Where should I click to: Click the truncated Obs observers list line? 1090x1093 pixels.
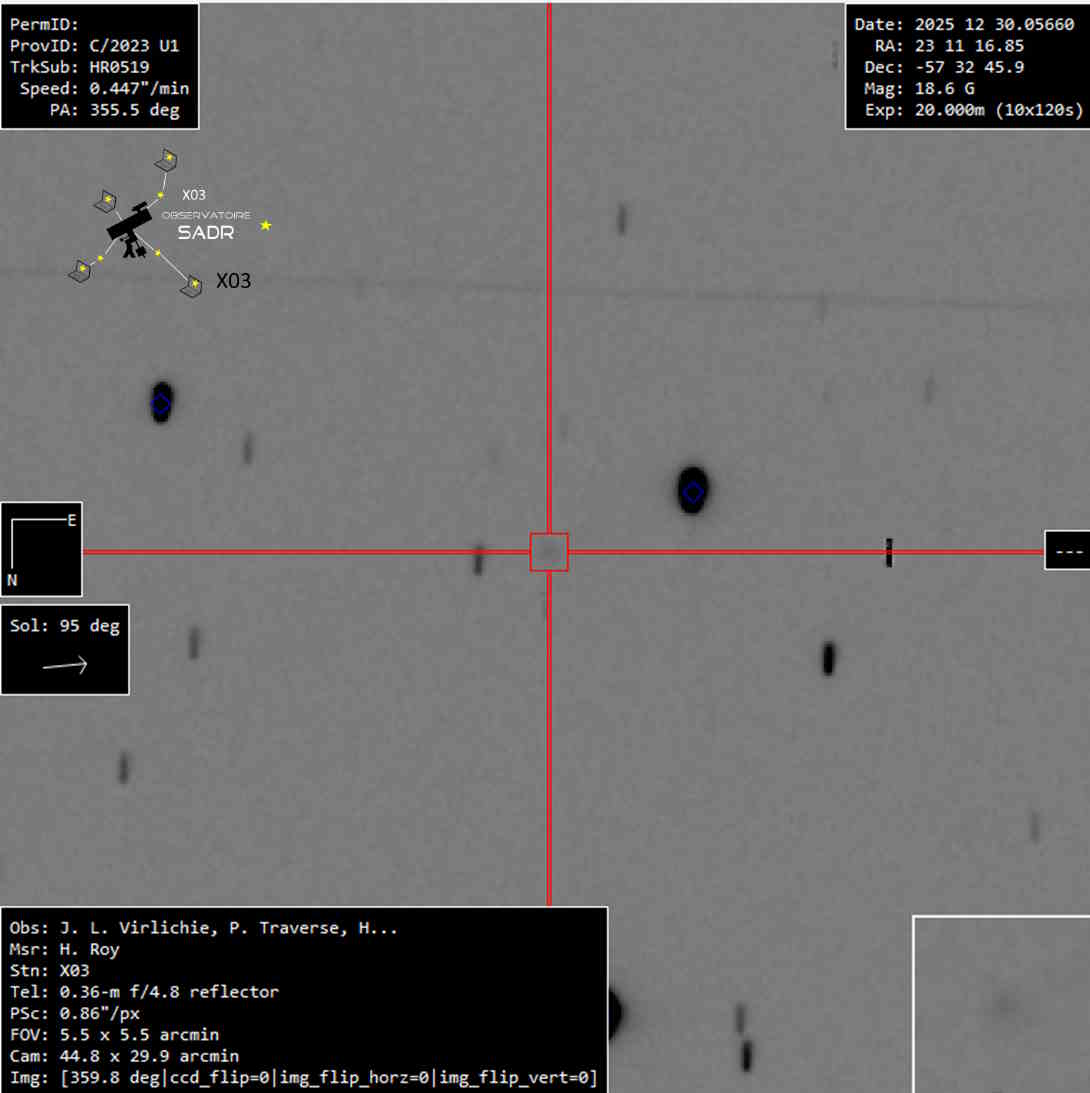[203, 928]
